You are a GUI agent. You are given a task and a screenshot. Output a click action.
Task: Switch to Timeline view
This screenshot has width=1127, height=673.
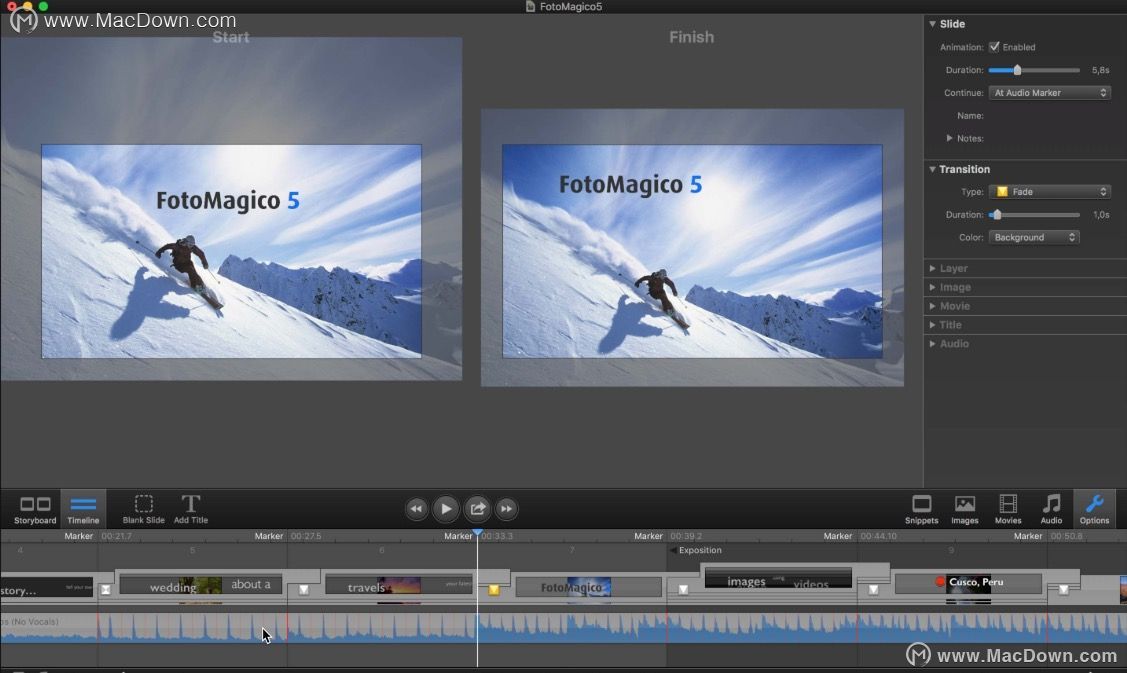(x=83, y=509)
